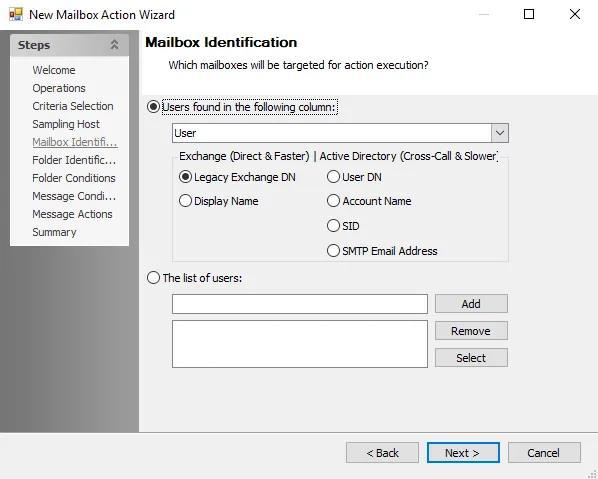Open the Message Conditions step
Viewport: 598px width, 479px height.
(x=74, y=196)
